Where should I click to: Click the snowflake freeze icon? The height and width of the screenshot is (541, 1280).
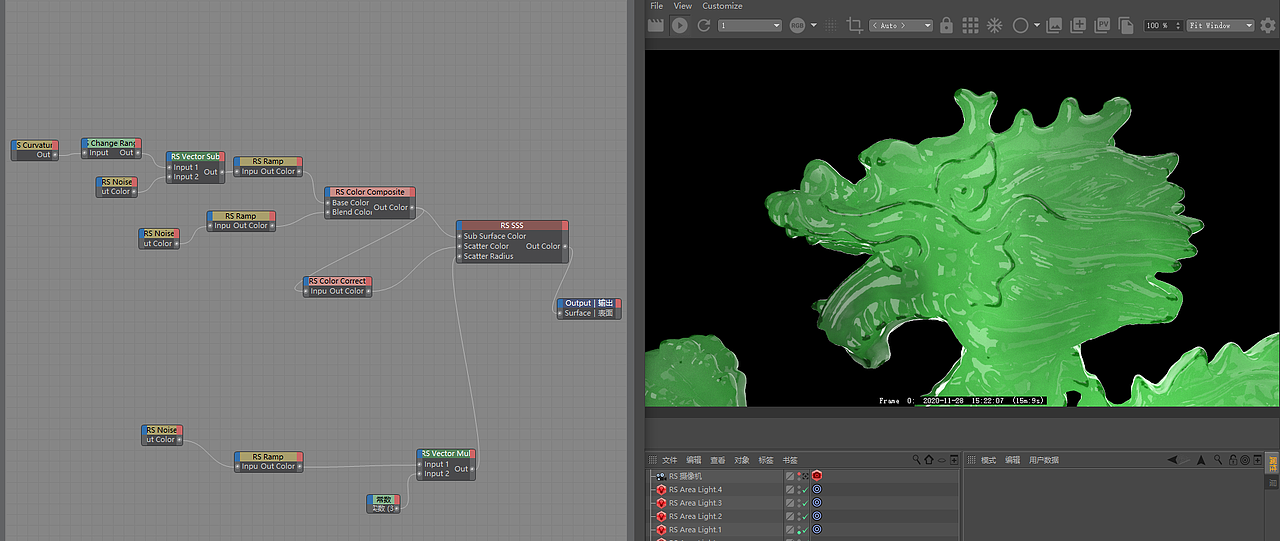995,25
